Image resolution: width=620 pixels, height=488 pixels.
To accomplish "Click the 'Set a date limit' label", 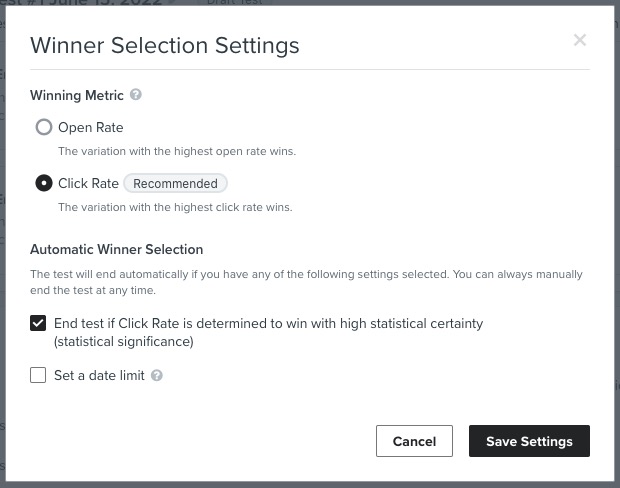I will coord(99,376).
